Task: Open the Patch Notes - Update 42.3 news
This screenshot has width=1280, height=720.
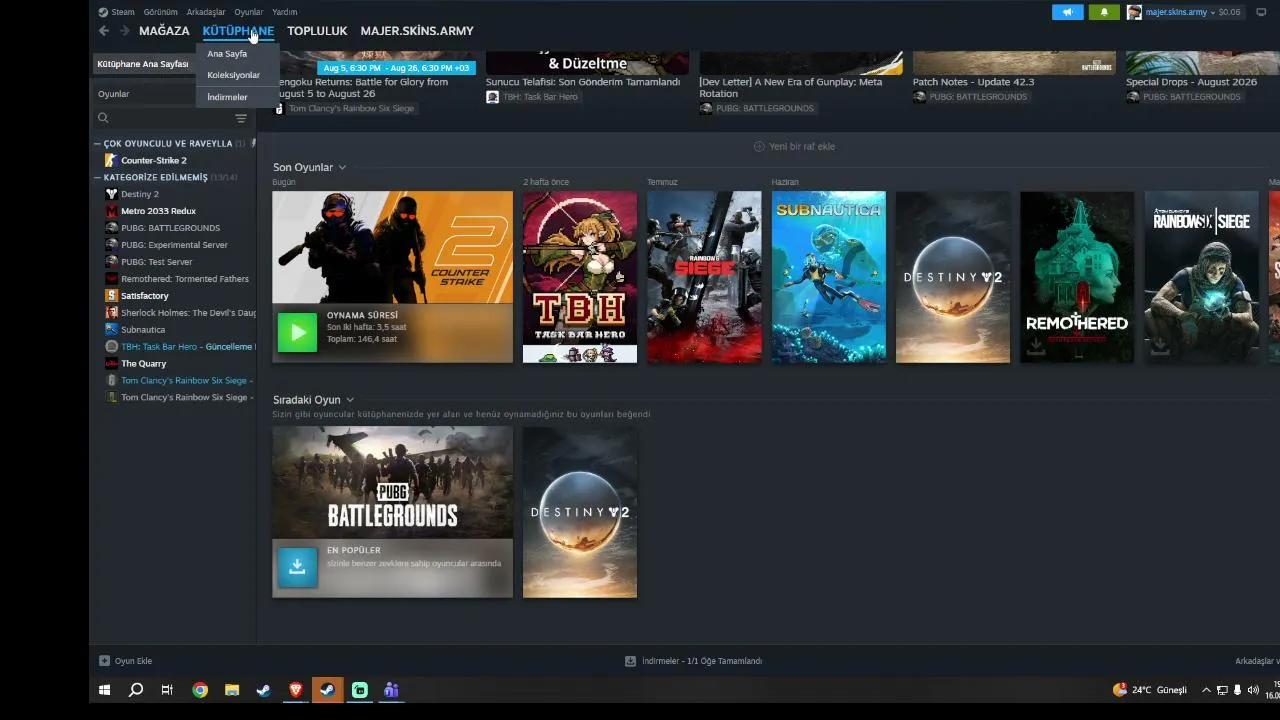Action: 973,82
